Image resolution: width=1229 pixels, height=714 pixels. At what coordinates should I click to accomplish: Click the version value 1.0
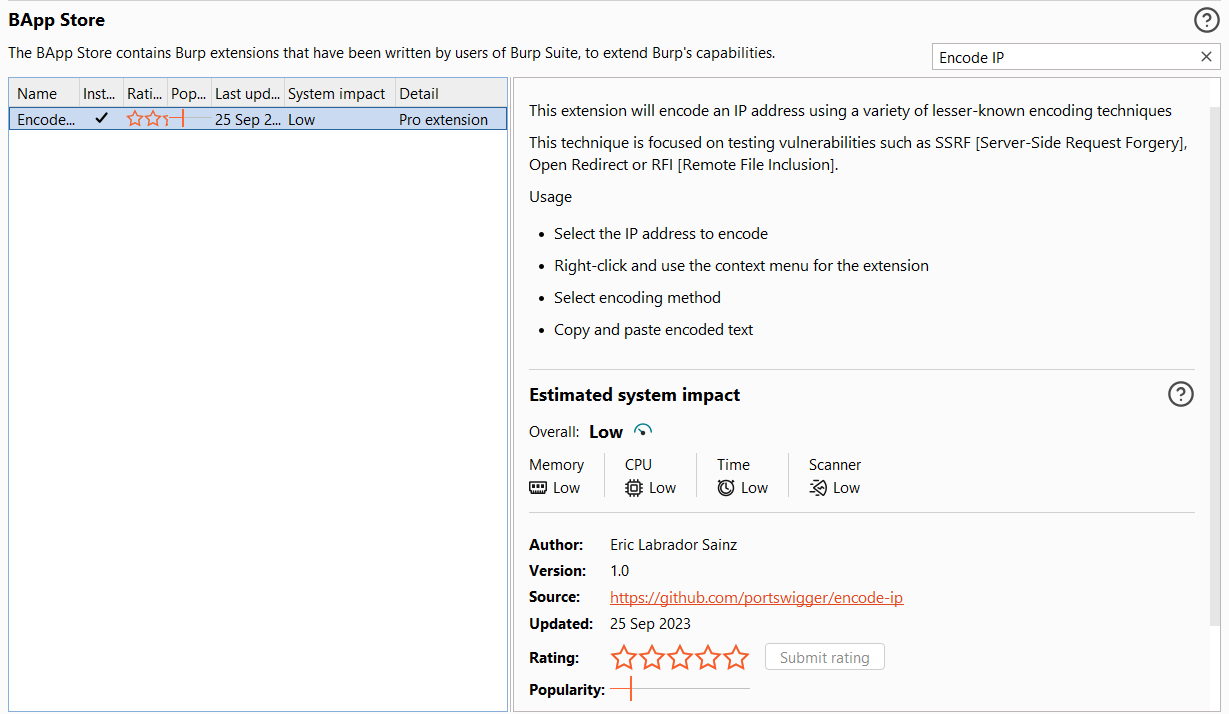click(619, 571)
